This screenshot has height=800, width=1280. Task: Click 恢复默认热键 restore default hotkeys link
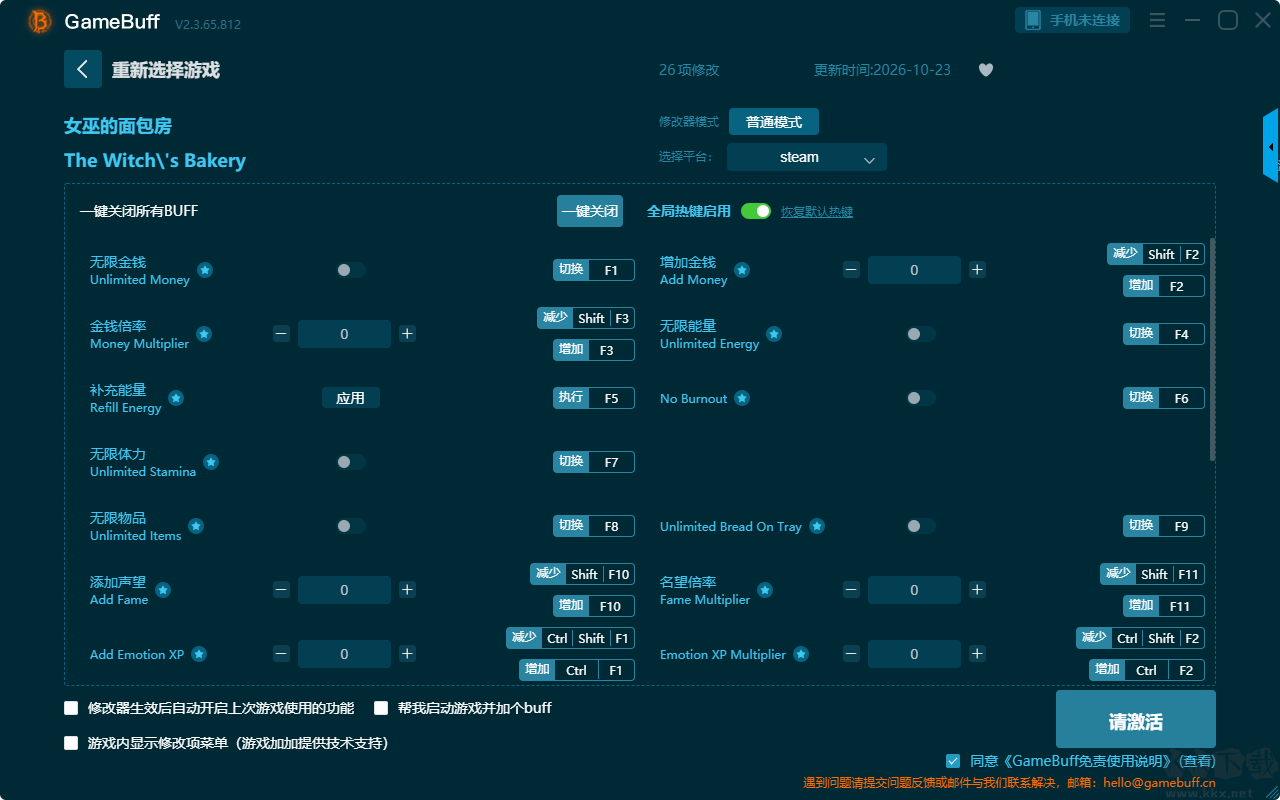[x=817, y=212]
